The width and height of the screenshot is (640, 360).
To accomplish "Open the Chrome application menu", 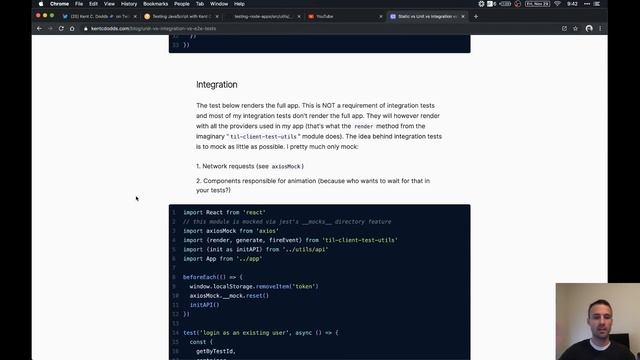I will [x=59, y=4].
